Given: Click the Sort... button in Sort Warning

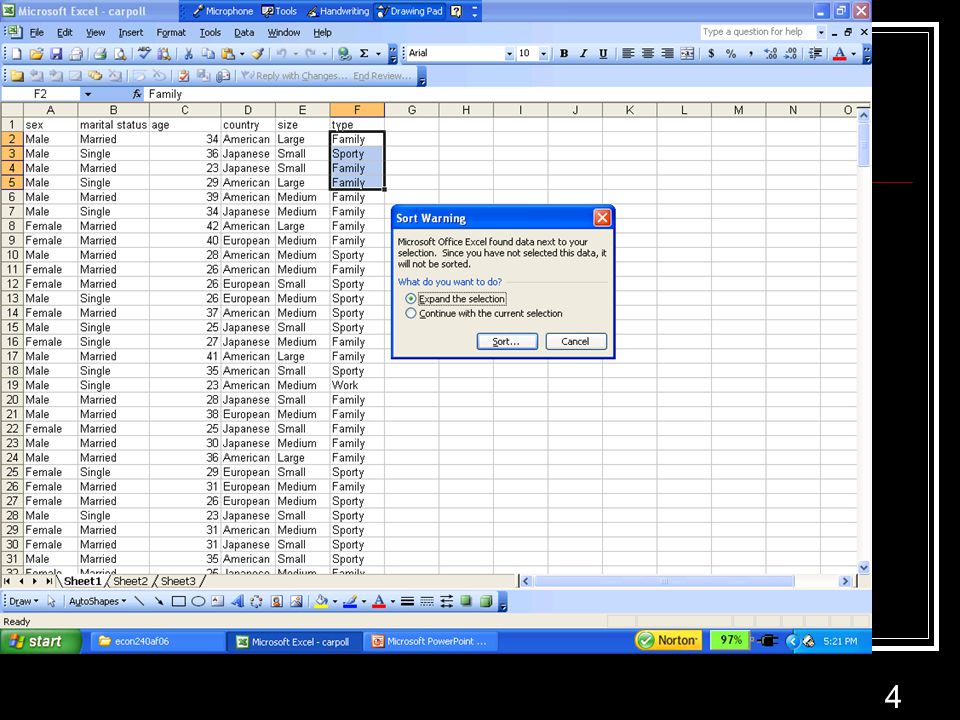Looking at the screenshot, I should (507, 342).
